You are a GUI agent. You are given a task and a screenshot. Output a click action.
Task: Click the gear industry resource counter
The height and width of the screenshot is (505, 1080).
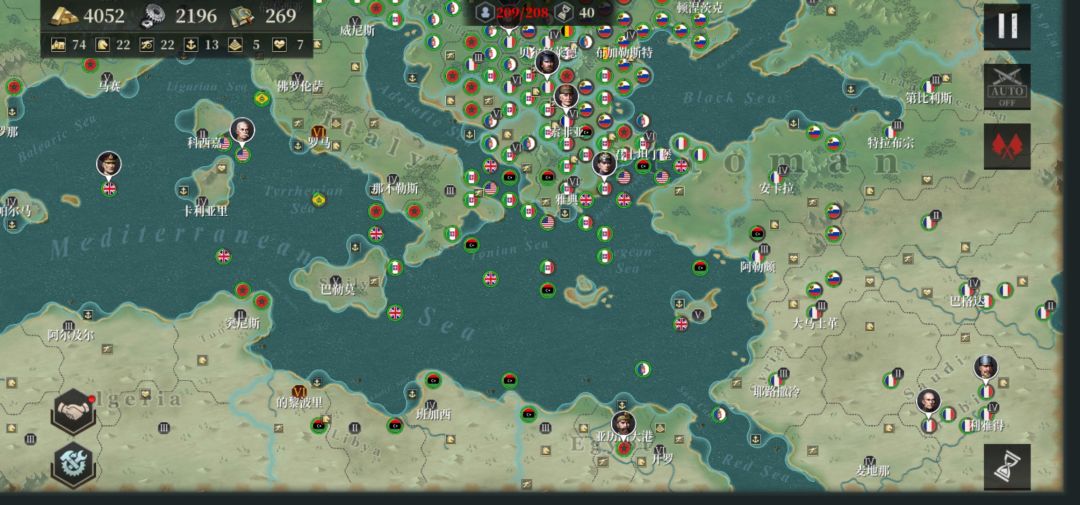click(178, 16)
